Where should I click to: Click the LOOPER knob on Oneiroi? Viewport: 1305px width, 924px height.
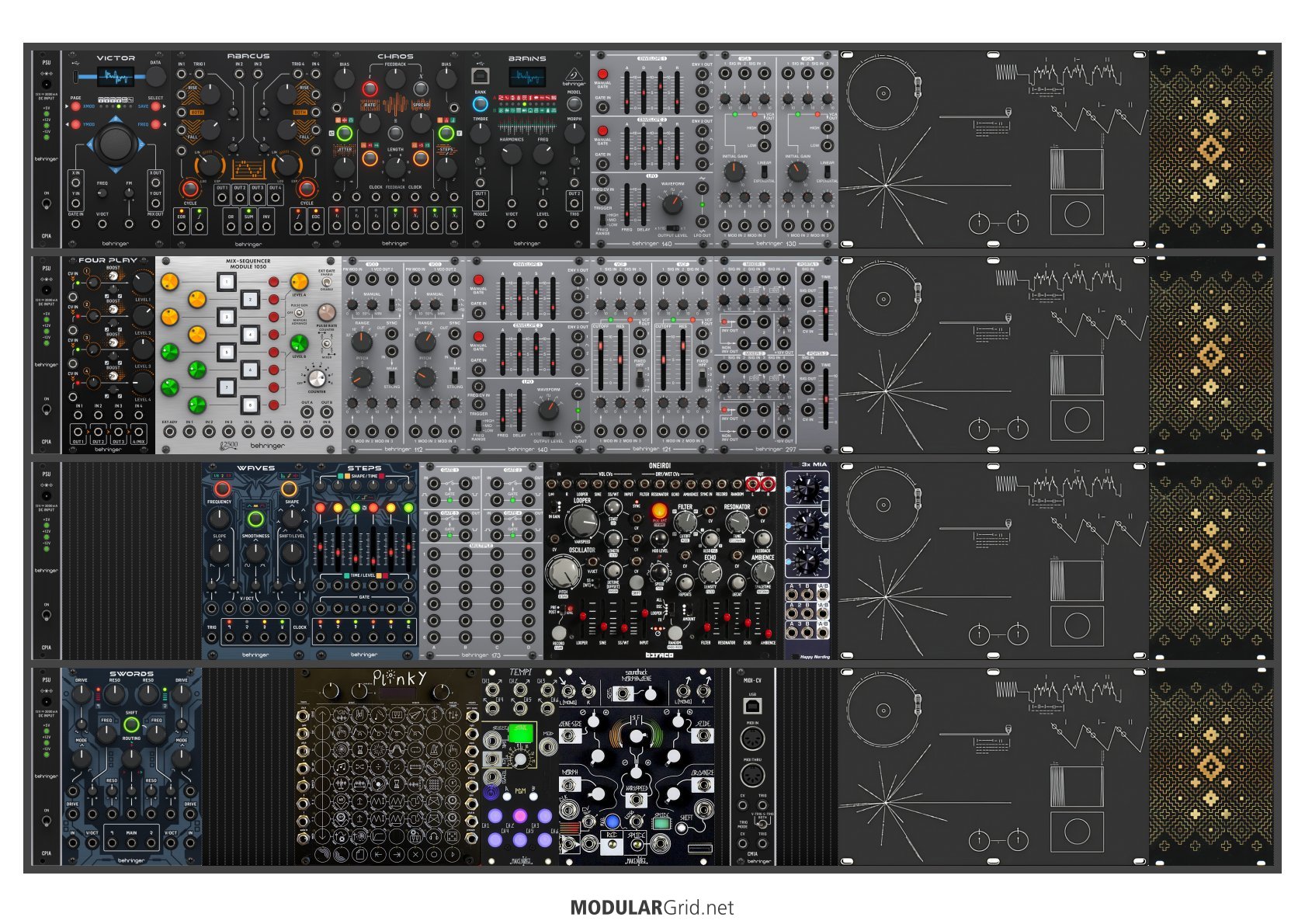pos(581,522)
